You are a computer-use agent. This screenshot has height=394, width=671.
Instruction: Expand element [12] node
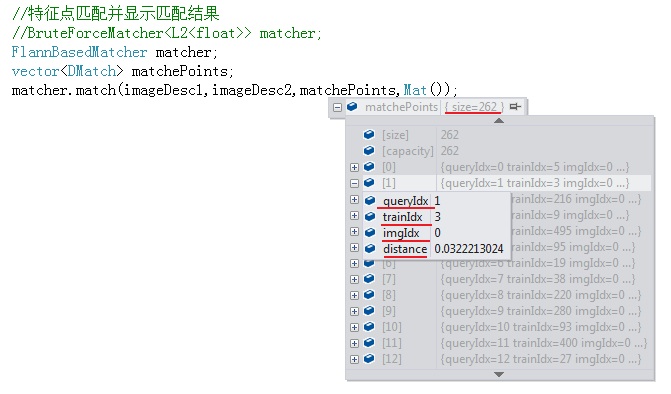coord(354,359)
